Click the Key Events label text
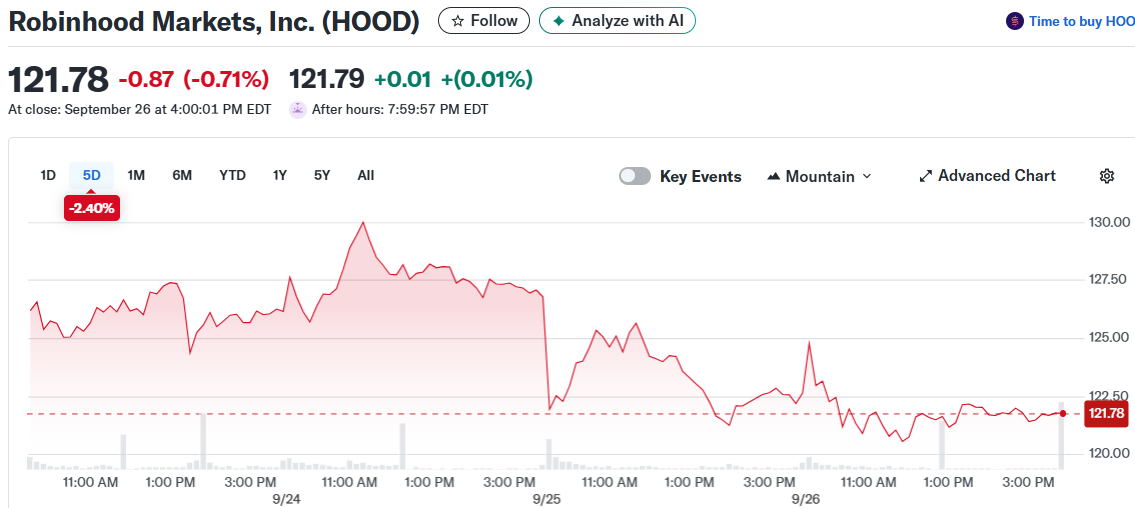1135x508 pixels. [701, 177]
